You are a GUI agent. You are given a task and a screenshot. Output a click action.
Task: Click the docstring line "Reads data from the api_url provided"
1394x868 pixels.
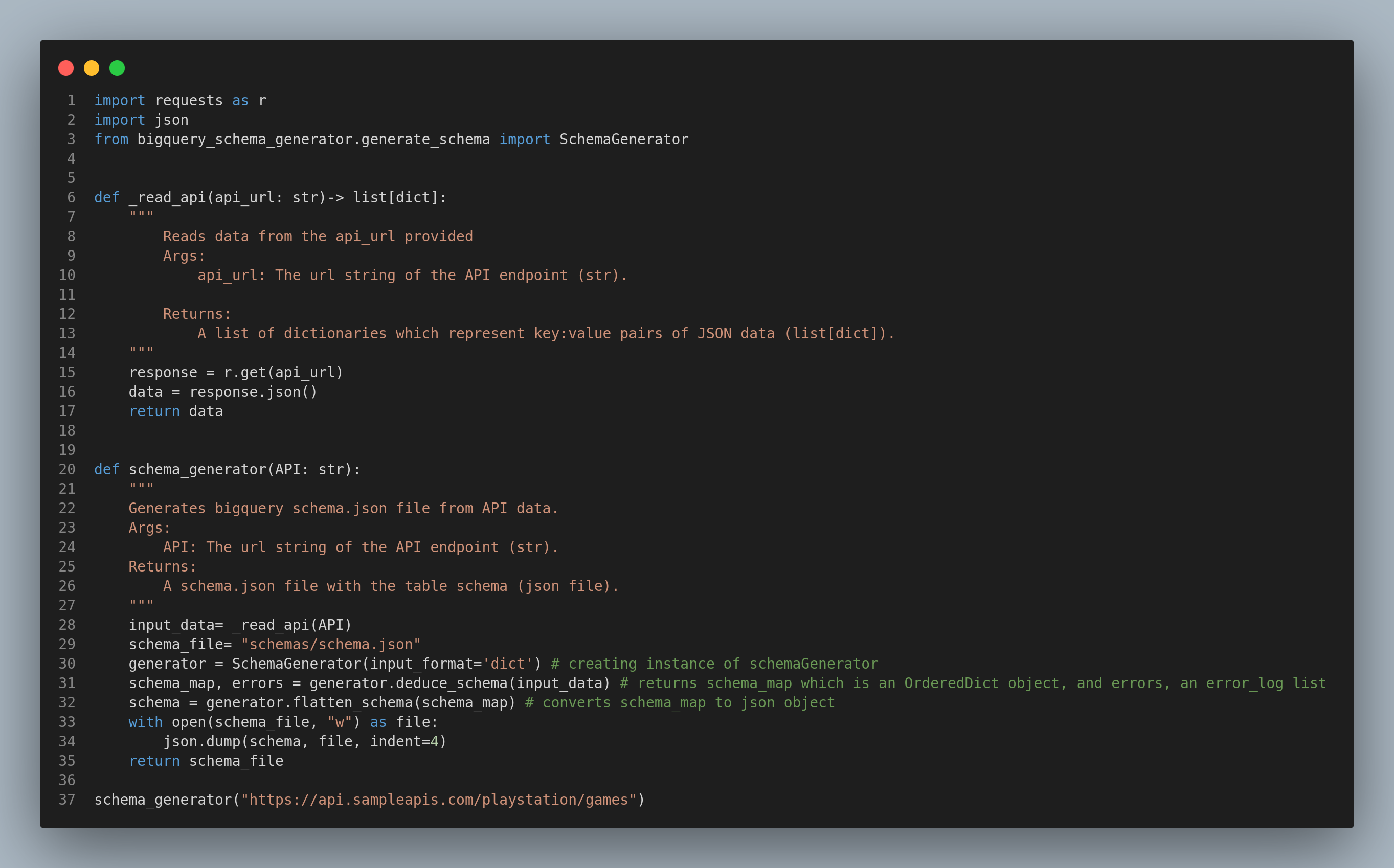(318, 237)
